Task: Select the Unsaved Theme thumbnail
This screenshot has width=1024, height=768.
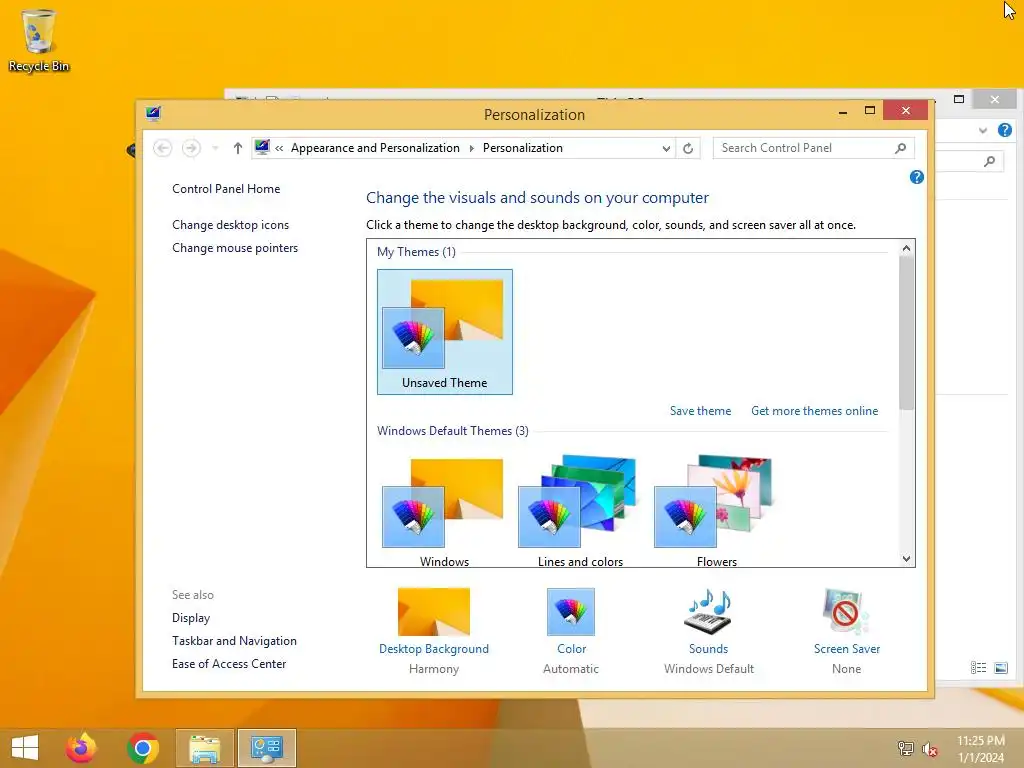Action: [445, 332]
